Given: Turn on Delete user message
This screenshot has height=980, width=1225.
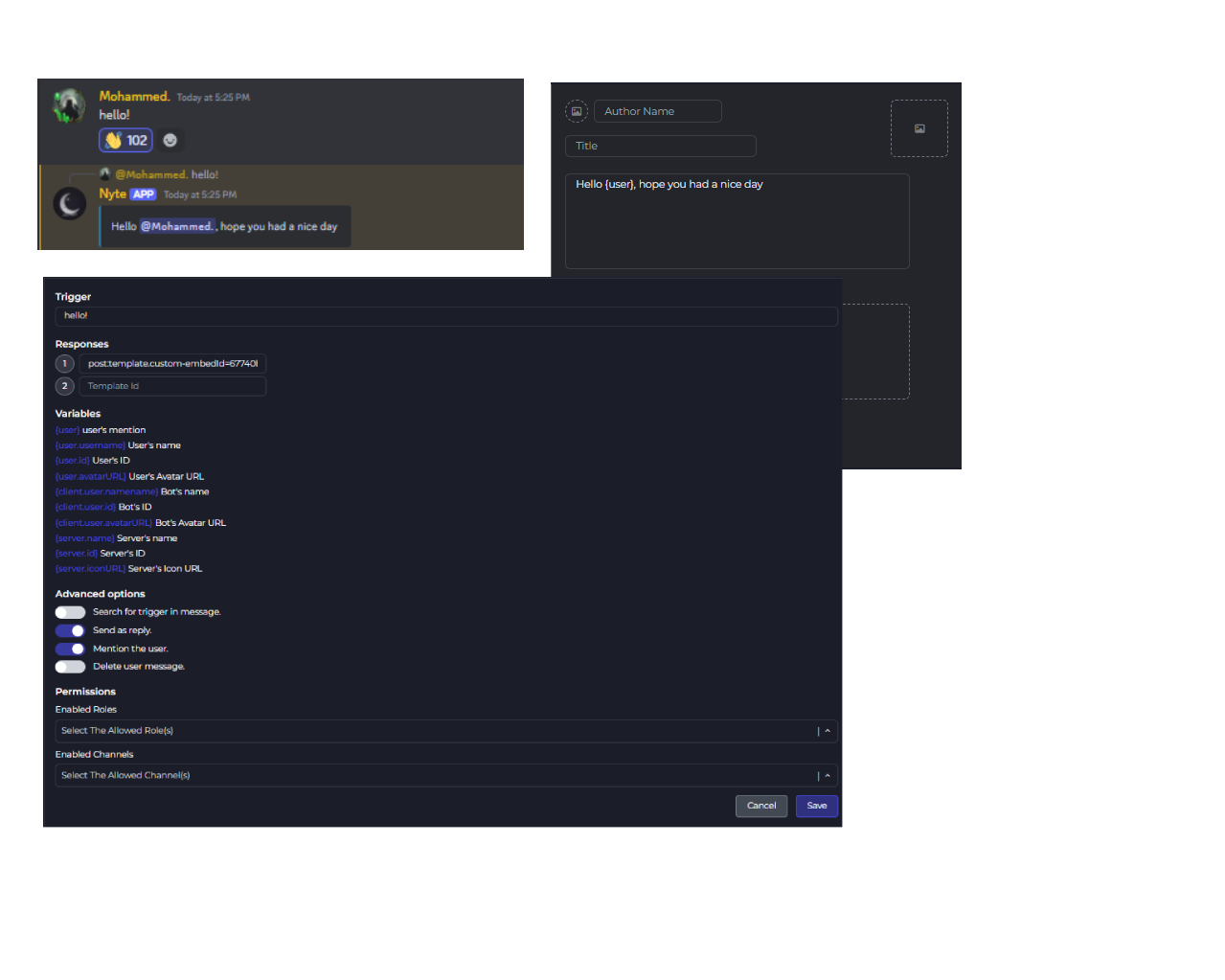Looking at the screenshot, I should [x=70, y=666].
